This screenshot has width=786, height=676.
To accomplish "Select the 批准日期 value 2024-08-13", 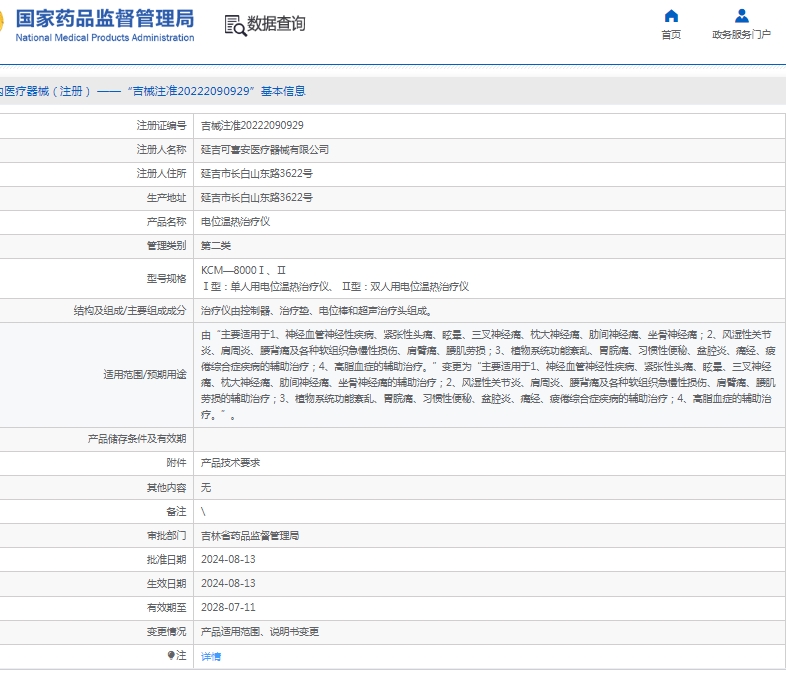I will [x=228, y=559].
